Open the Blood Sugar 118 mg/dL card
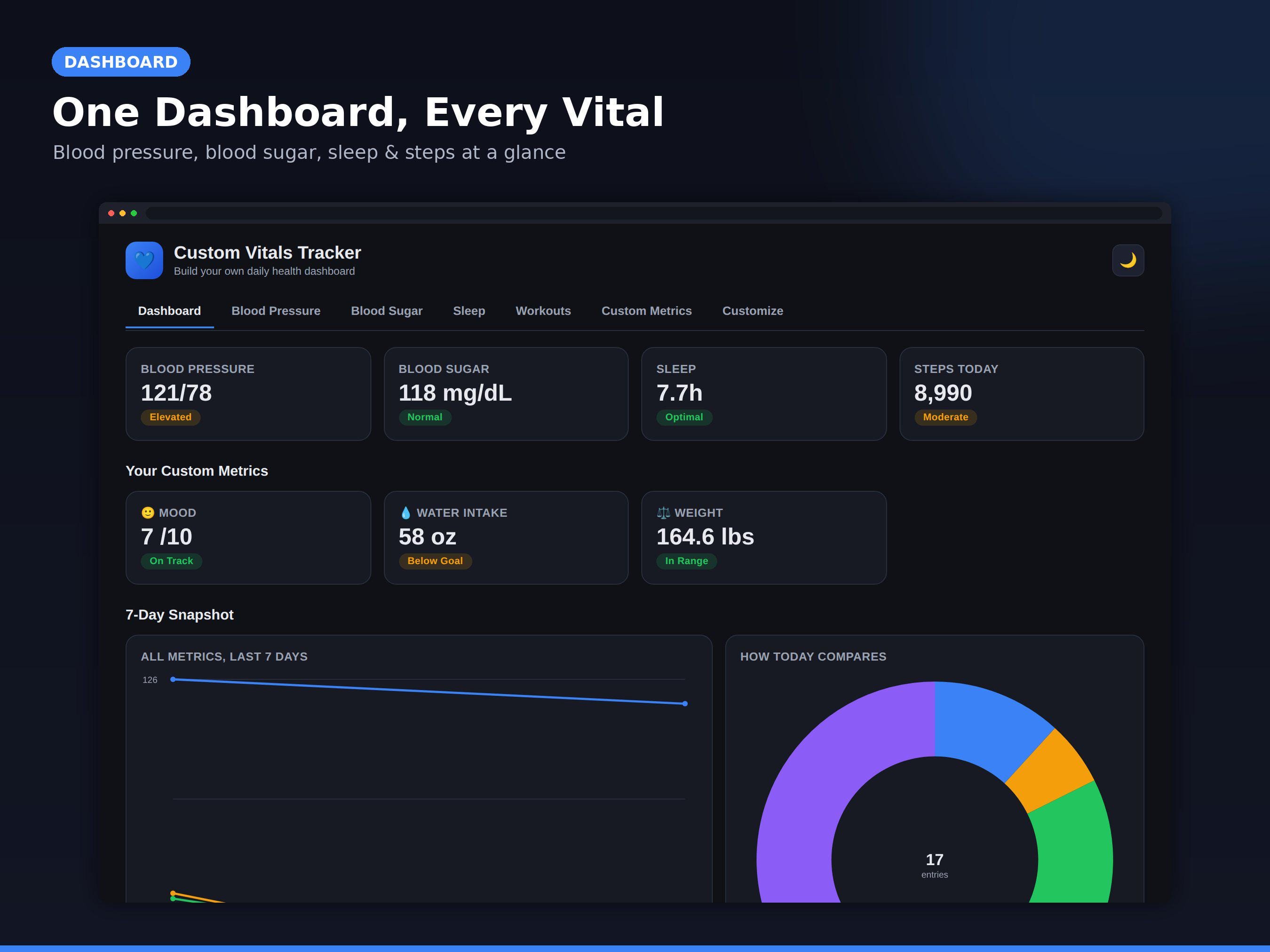Image resolution: width=1270 pixels, height=952 pixels. pyautogui.click(x=506, y=393)
